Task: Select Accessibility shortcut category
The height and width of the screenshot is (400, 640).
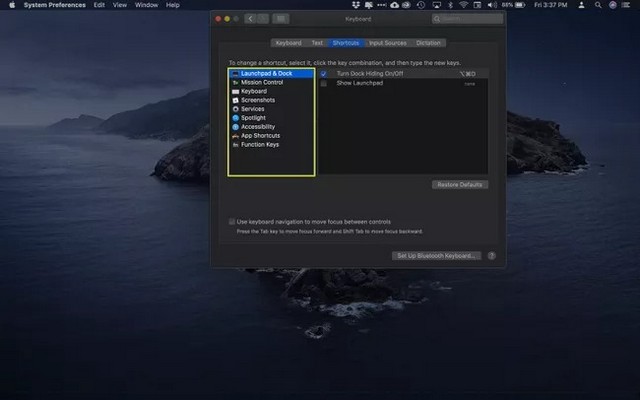Action: (x=271, y=127)
